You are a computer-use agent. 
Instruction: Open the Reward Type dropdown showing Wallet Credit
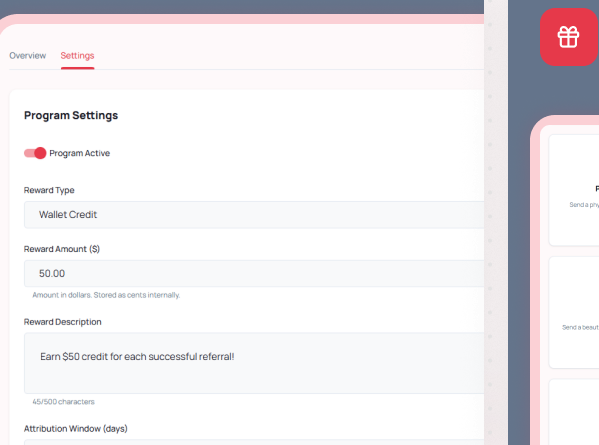[x=254, y=215]
